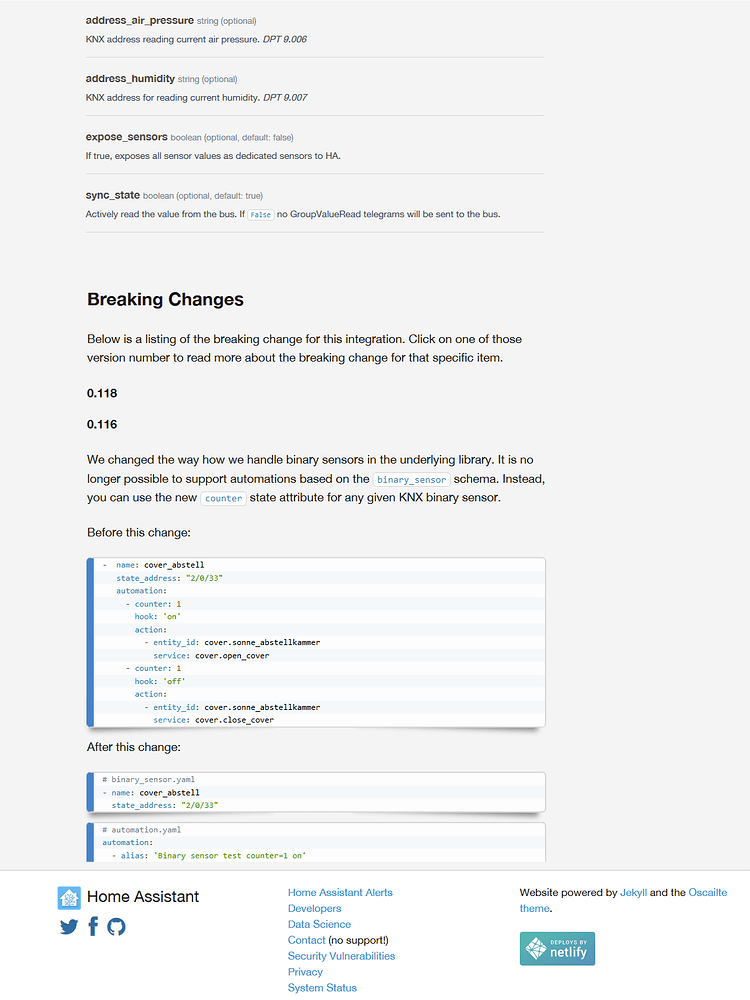This screenshot has height=1000, width=750.
Task: Select version 0.116 breaking change link
Action: (101, 424)
